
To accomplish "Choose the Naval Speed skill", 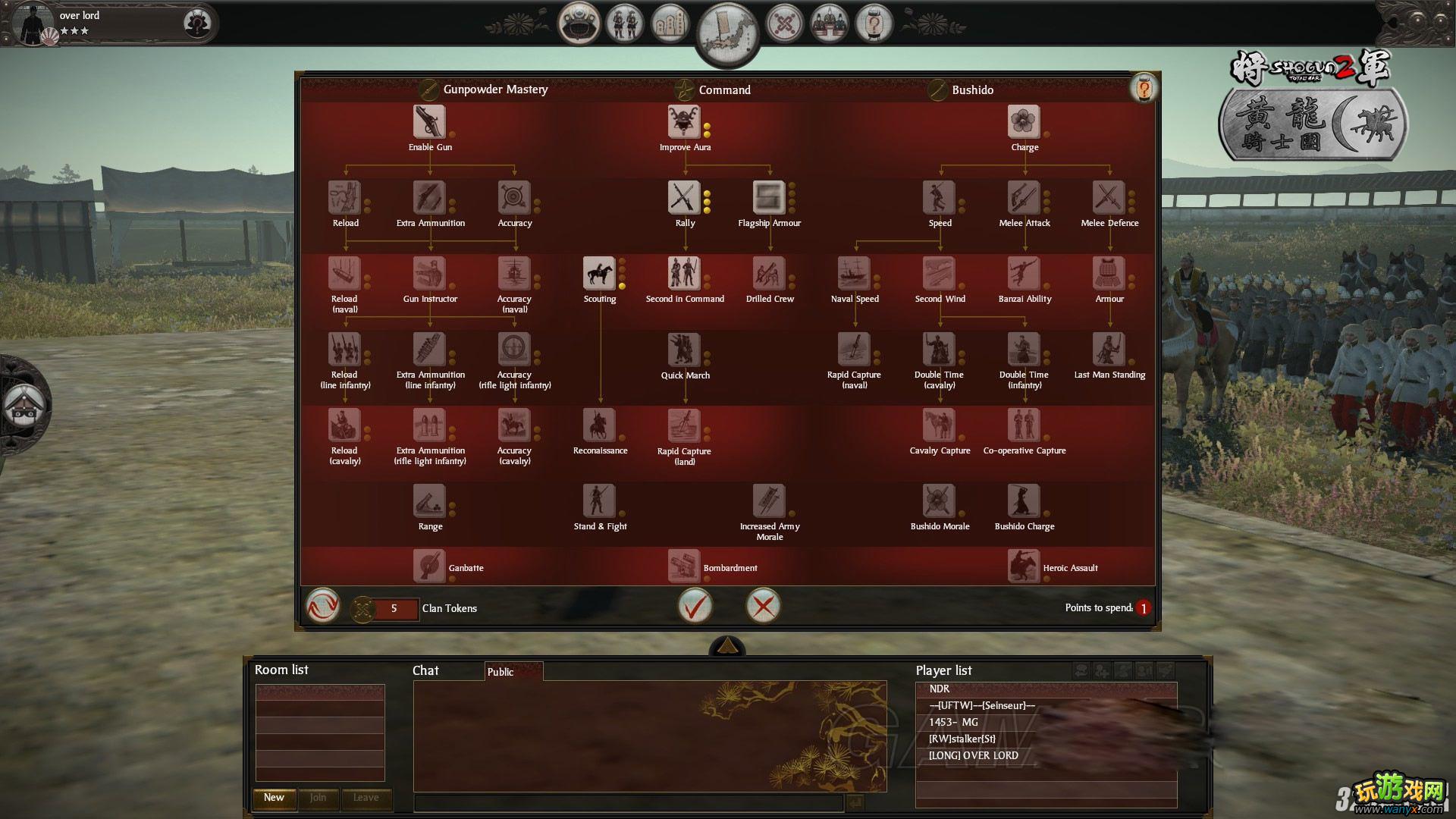I will click(854, 273).
